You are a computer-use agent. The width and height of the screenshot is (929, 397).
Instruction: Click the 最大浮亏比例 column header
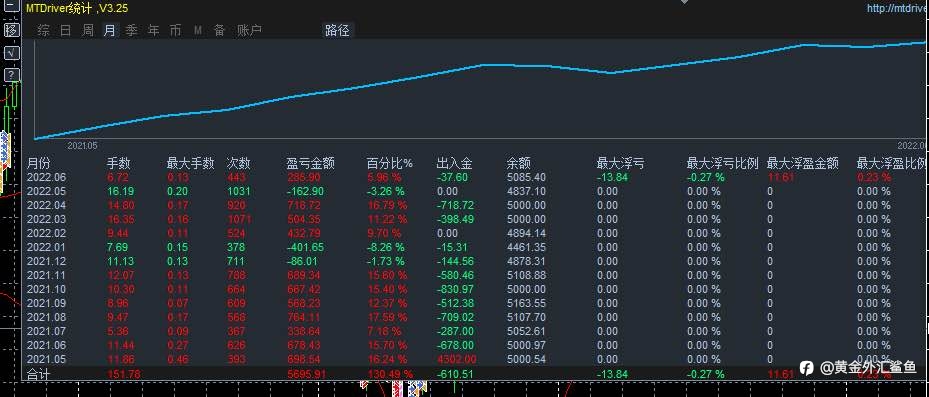(x=722, y=163)
